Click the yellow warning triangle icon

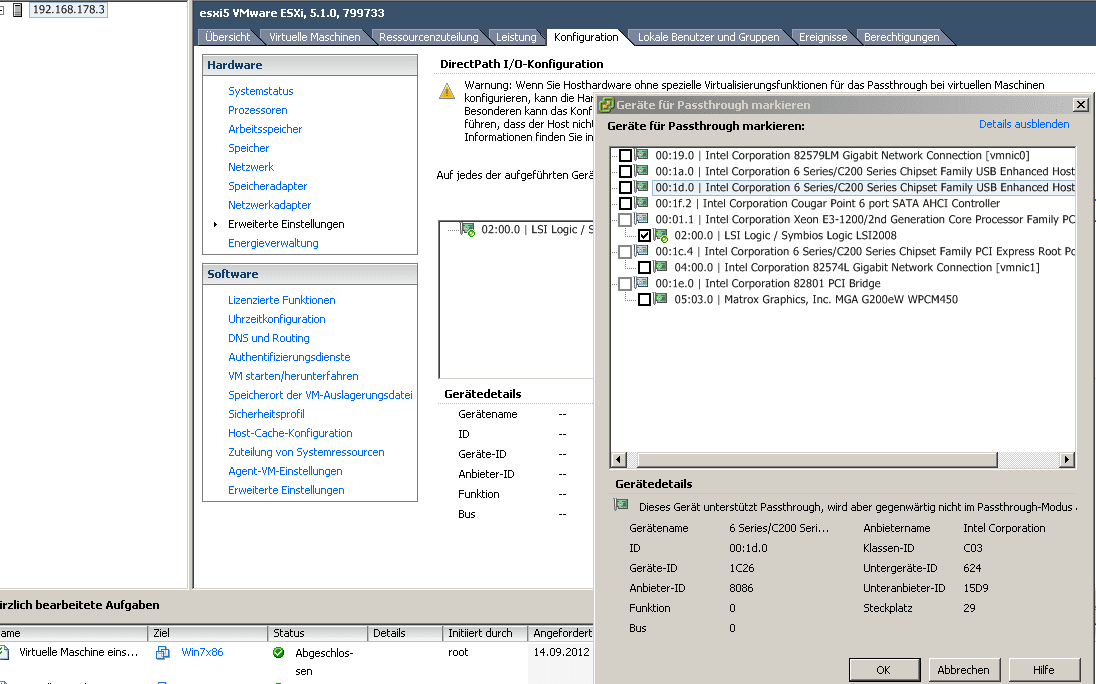tap(447, 91)
